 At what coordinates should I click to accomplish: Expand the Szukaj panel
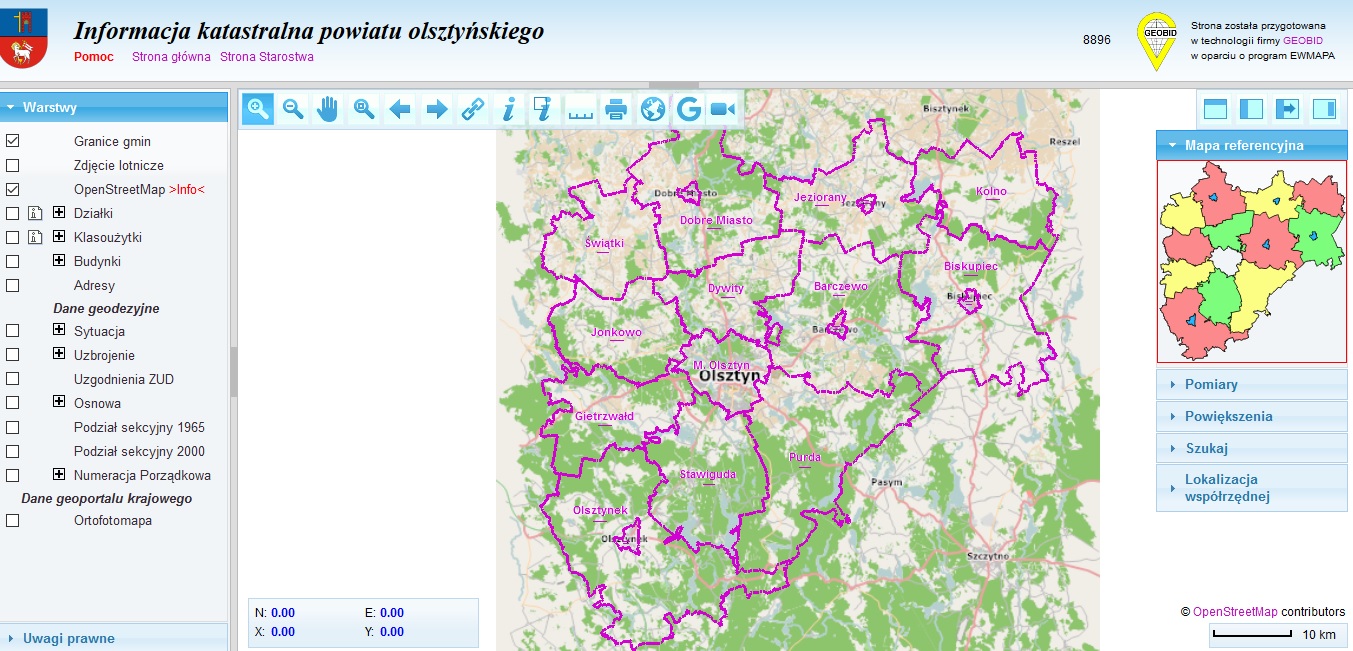1206,448
